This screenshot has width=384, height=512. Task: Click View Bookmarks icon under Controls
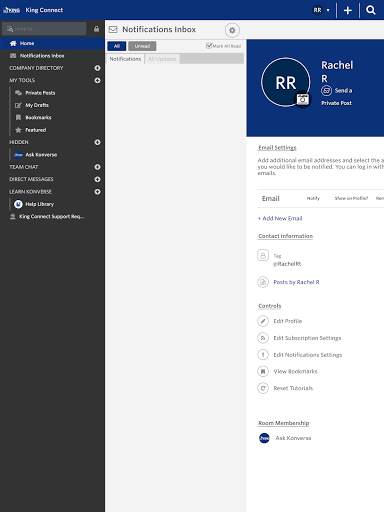tap(263, 371)
